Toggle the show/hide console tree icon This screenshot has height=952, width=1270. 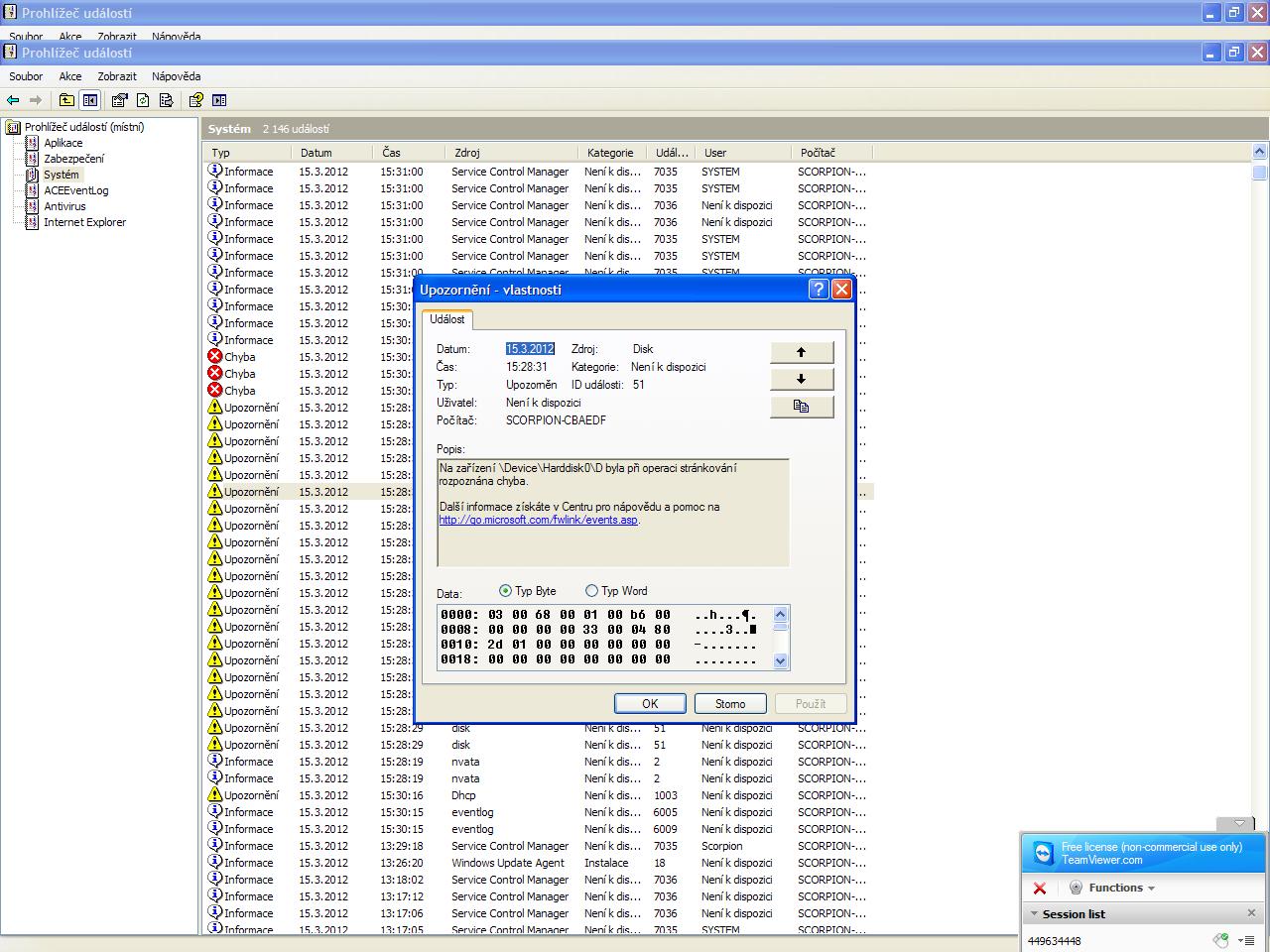click(90, 100)
